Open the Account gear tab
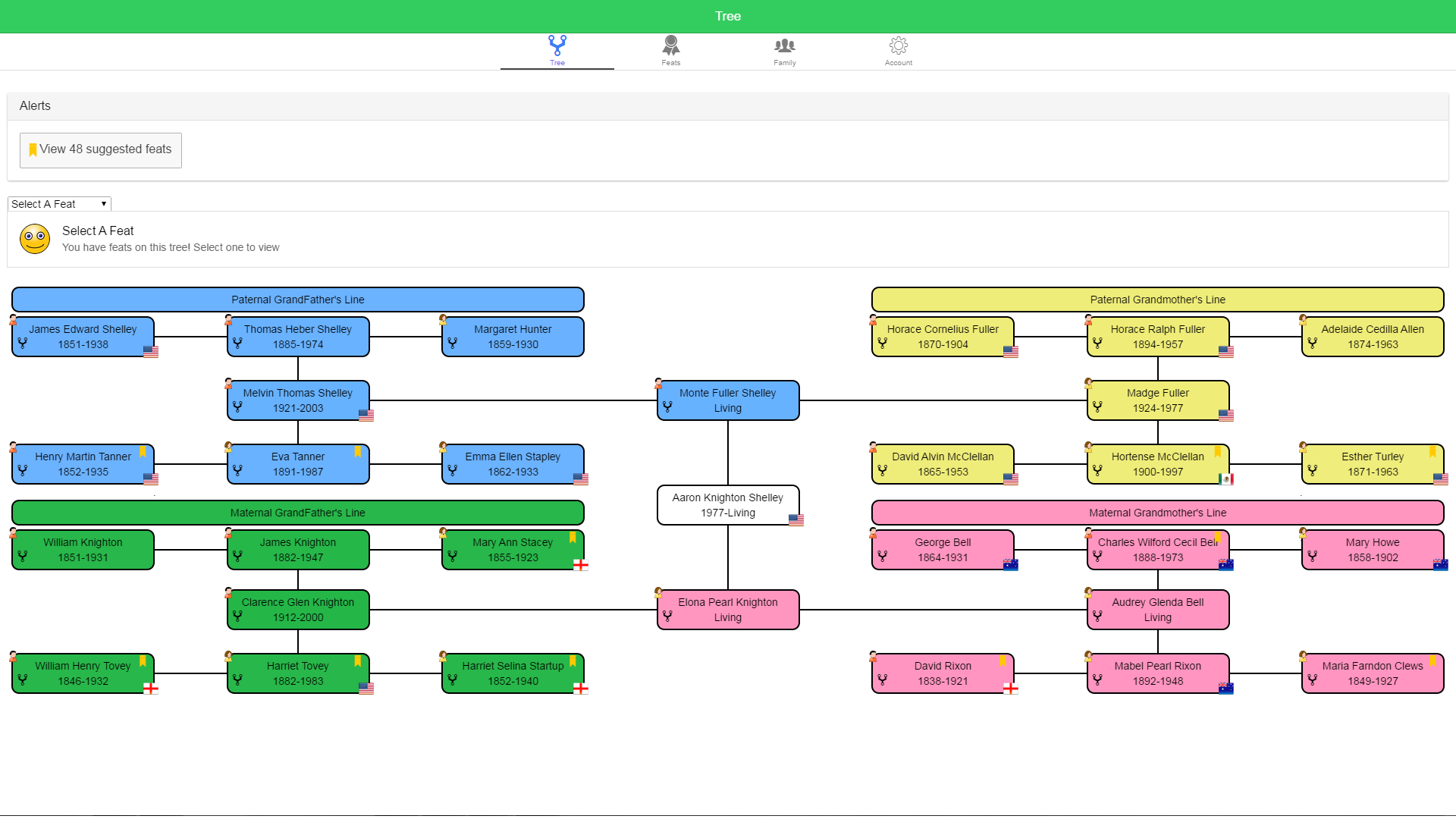 pyautogui.click(x=898, y=51)
